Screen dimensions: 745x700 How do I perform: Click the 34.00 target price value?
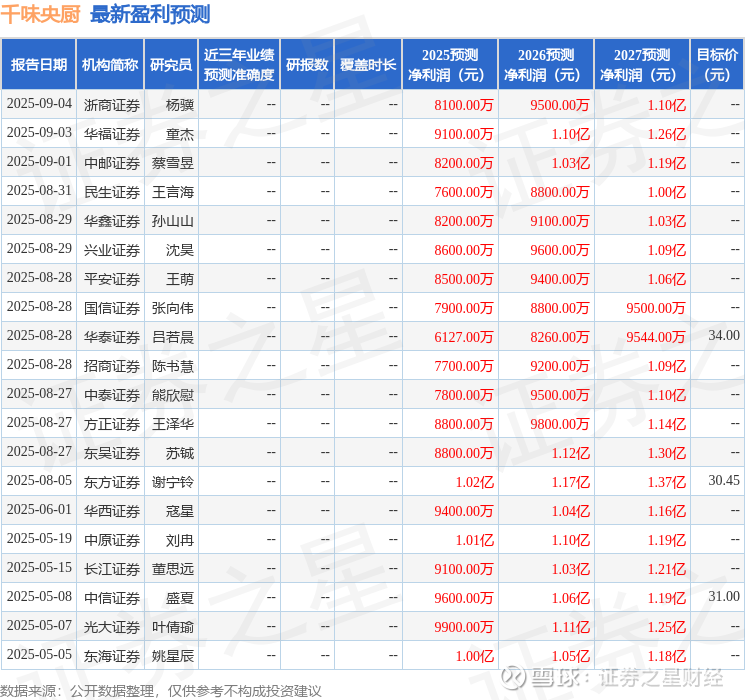(724, 335)
